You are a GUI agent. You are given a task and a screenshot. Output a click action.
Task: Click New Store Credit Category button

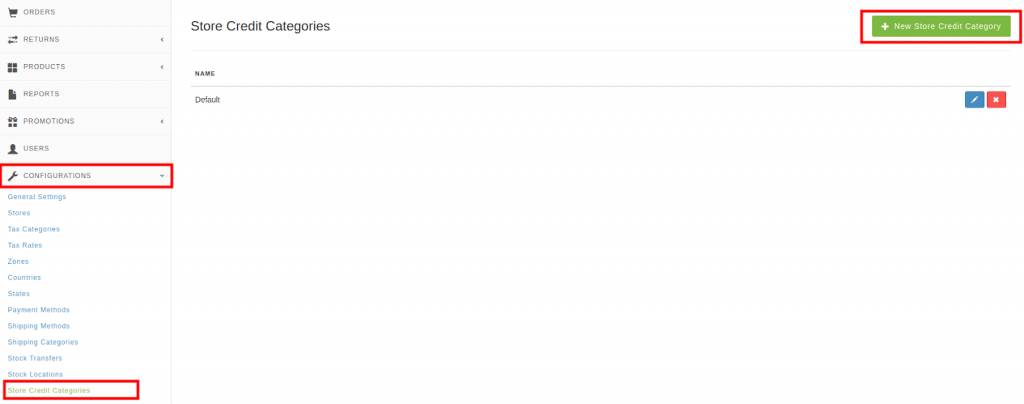941,27
